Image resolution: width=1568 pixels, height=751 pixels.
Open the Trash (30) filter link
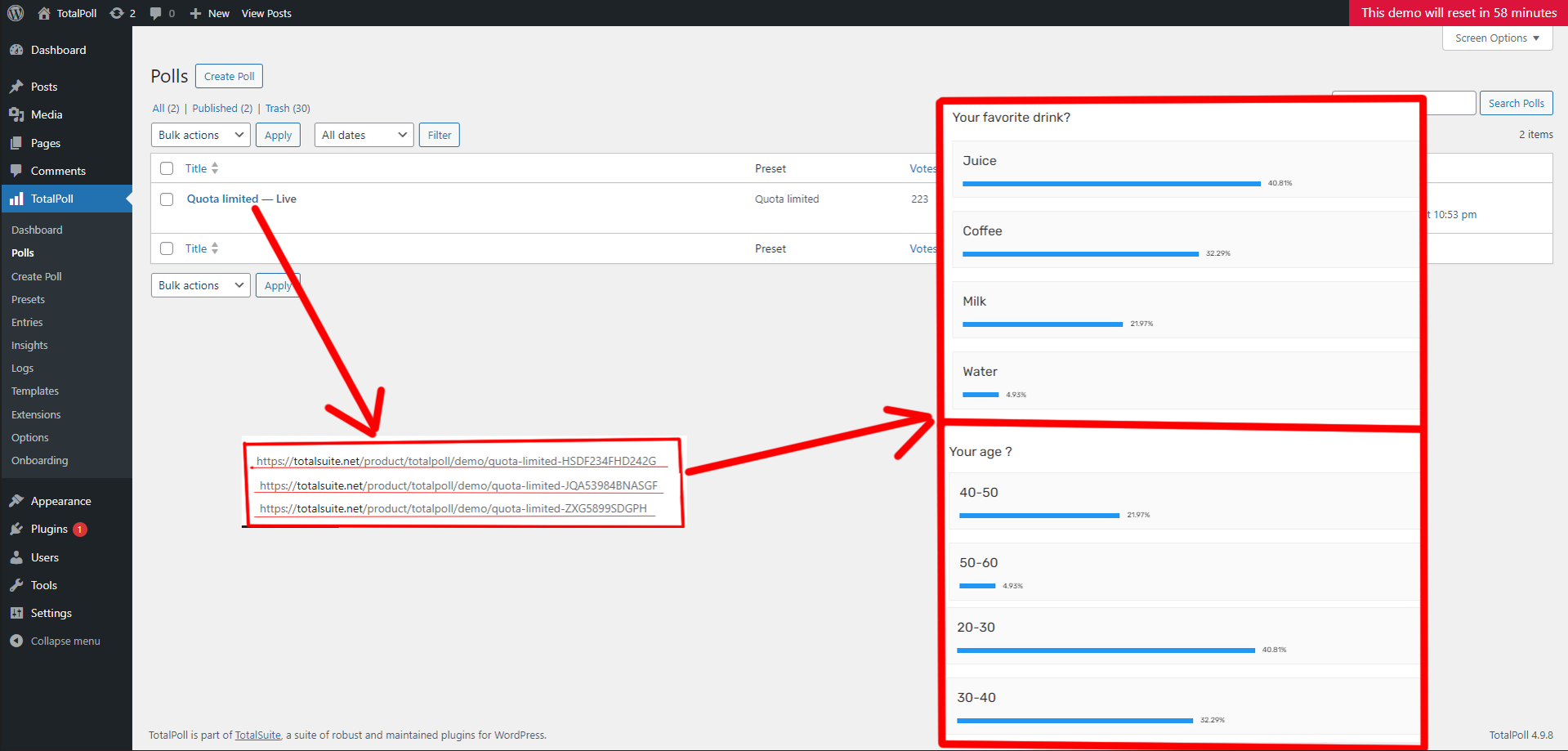pos(287,108)
